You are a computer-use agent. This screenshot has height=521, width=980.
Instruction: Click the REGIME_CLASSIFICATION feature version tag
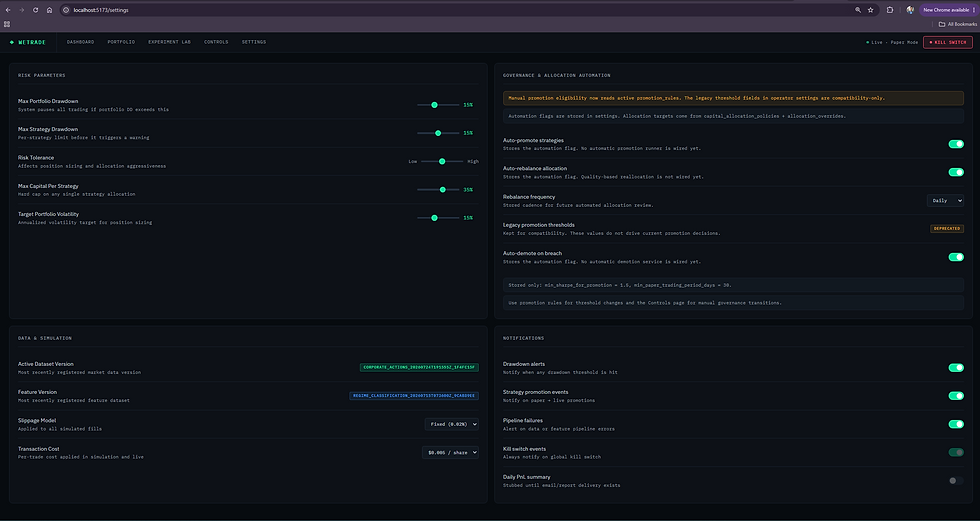click(x=414, y=395)
